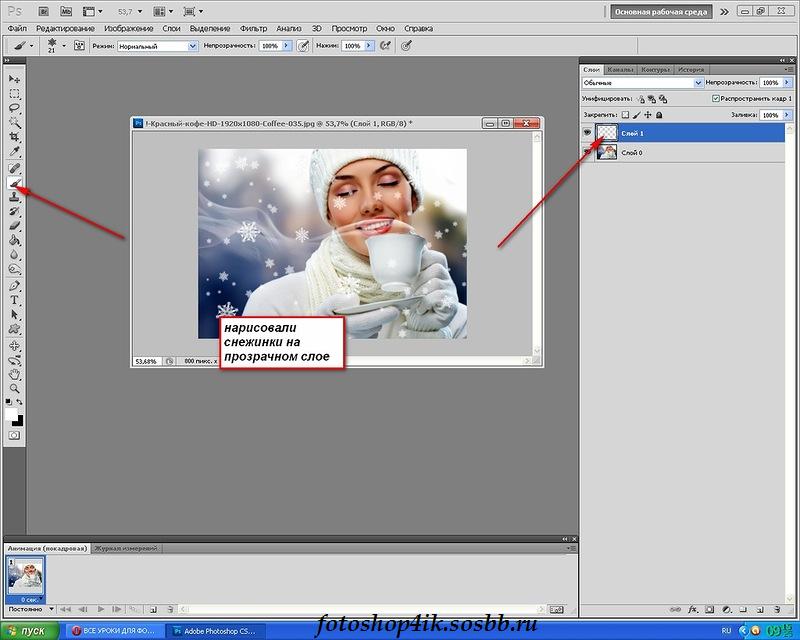Open the Фильтр menu

click(253, 28)
